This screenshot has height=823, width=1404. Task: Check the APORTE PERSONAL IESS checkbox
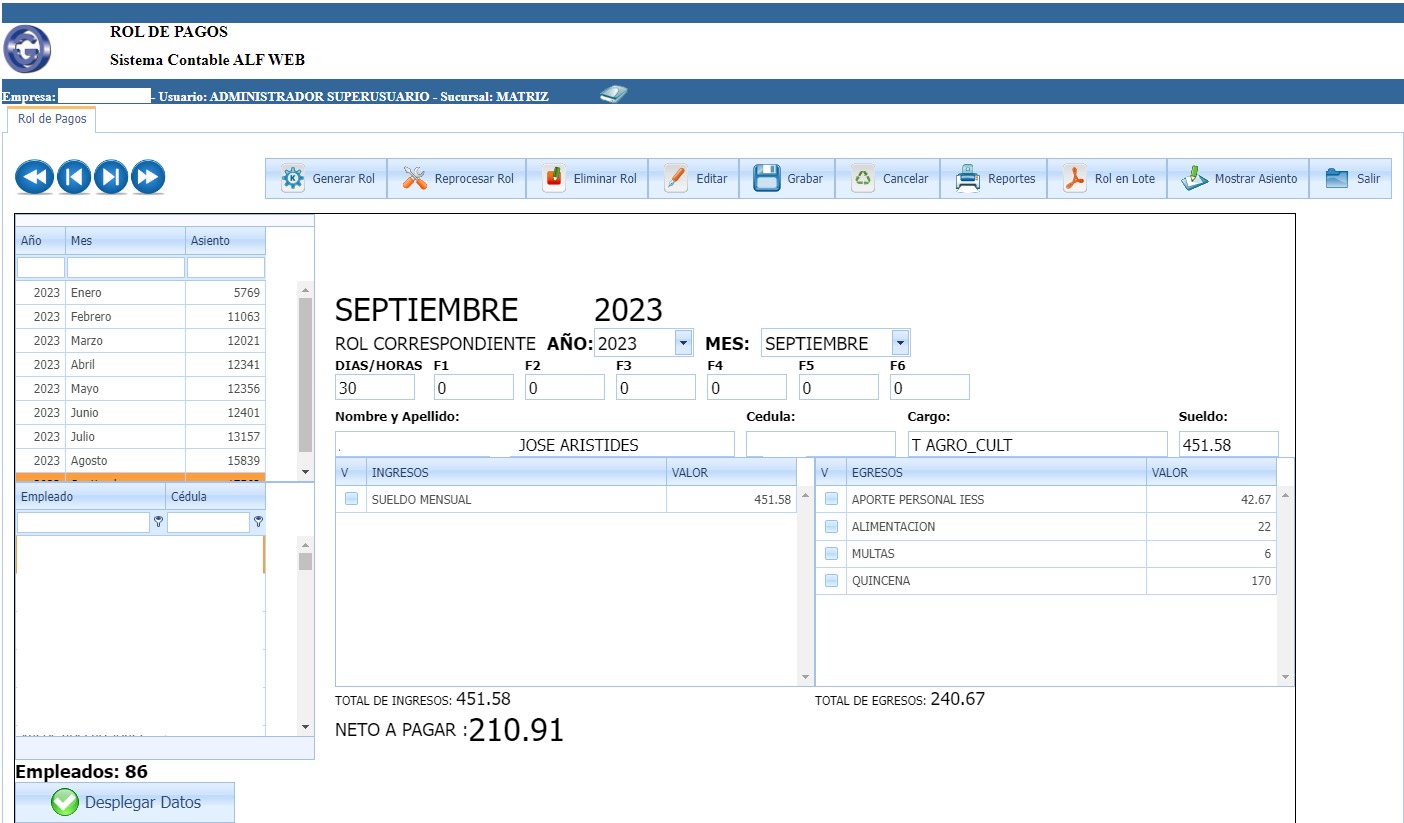pos(831,499)
